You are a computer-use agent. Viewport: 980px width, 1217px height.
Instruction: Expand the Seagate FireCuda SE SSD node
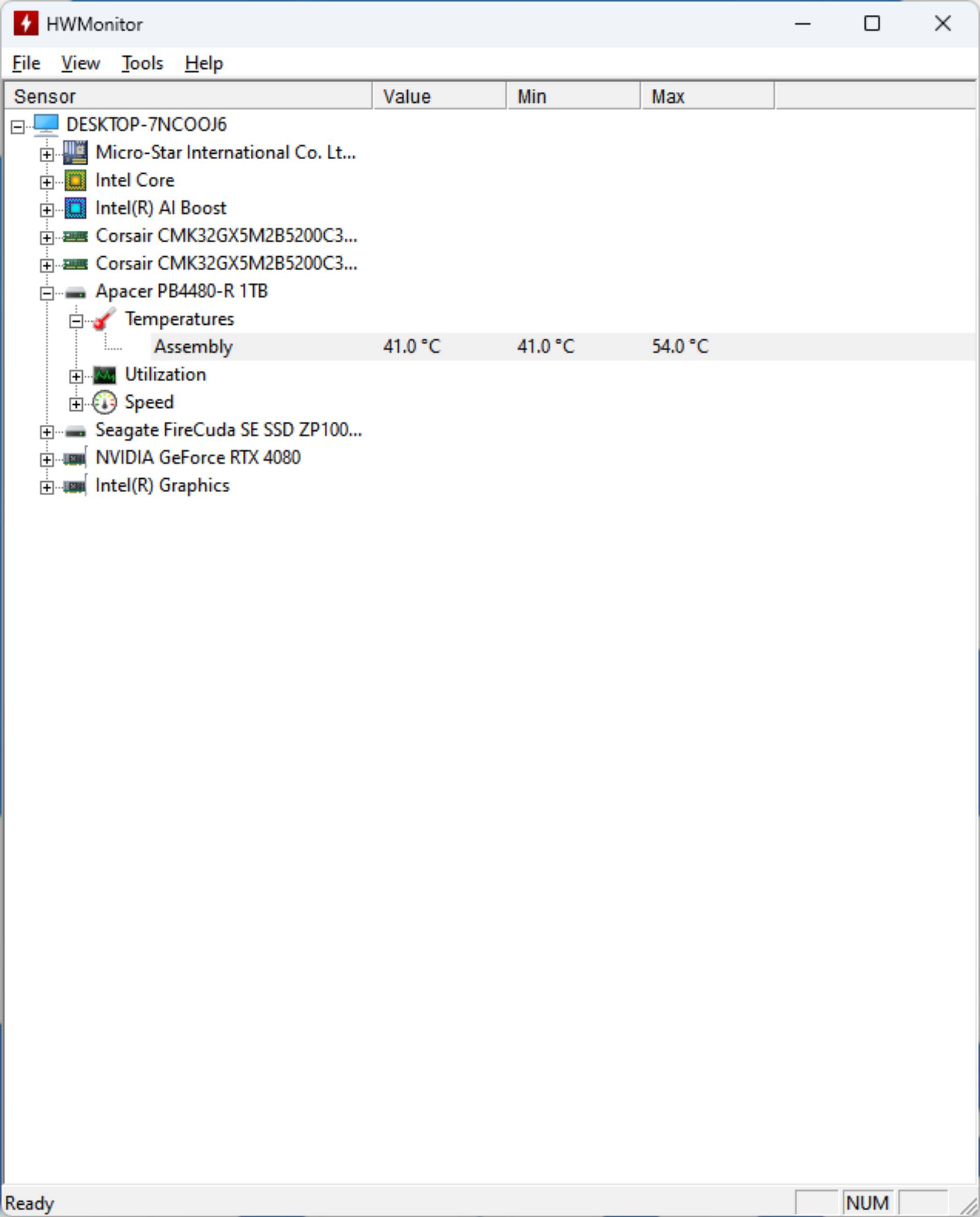[x=47, y=432]
